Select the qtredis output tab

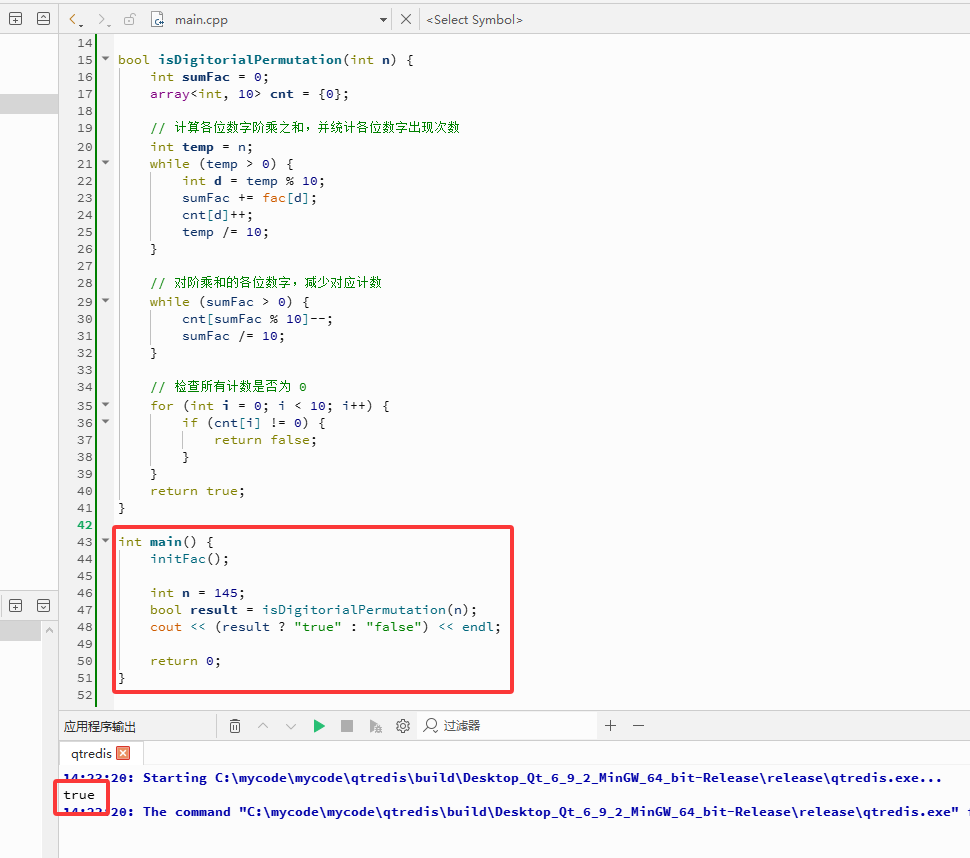click(91, 753)
